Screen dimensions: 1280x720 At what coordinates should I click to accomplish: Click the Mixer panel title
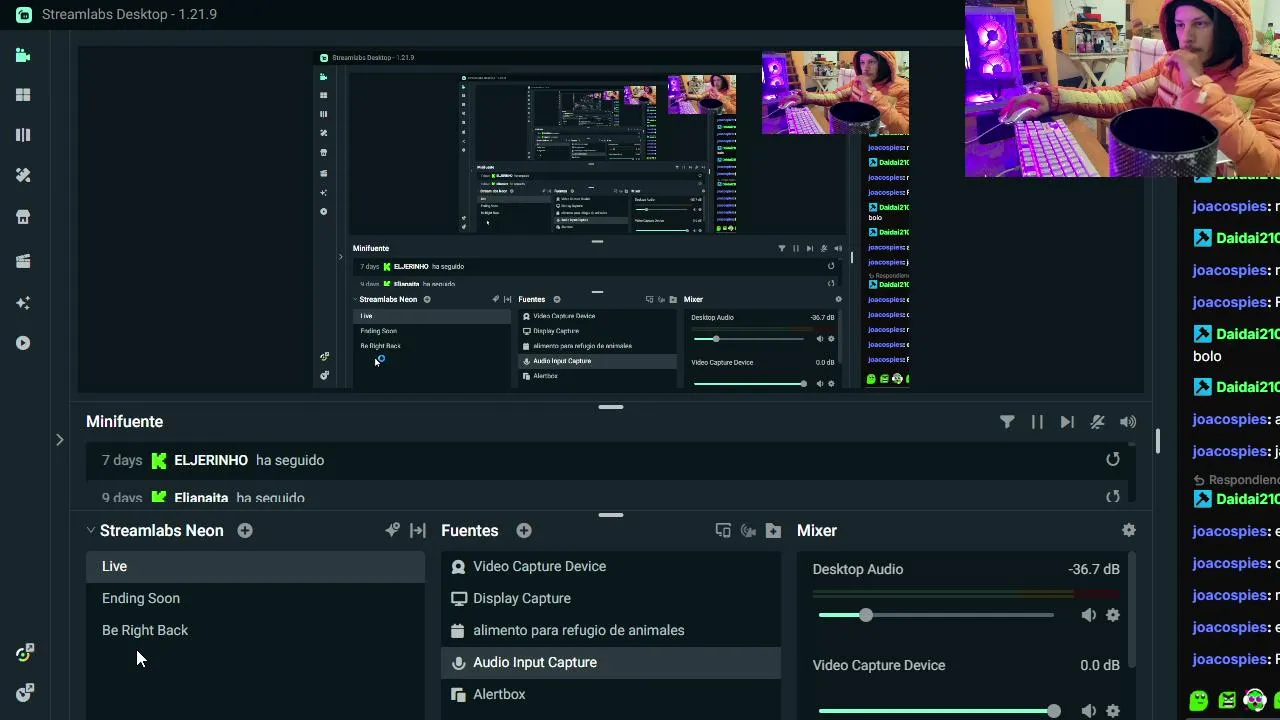[x=817, y=530]
